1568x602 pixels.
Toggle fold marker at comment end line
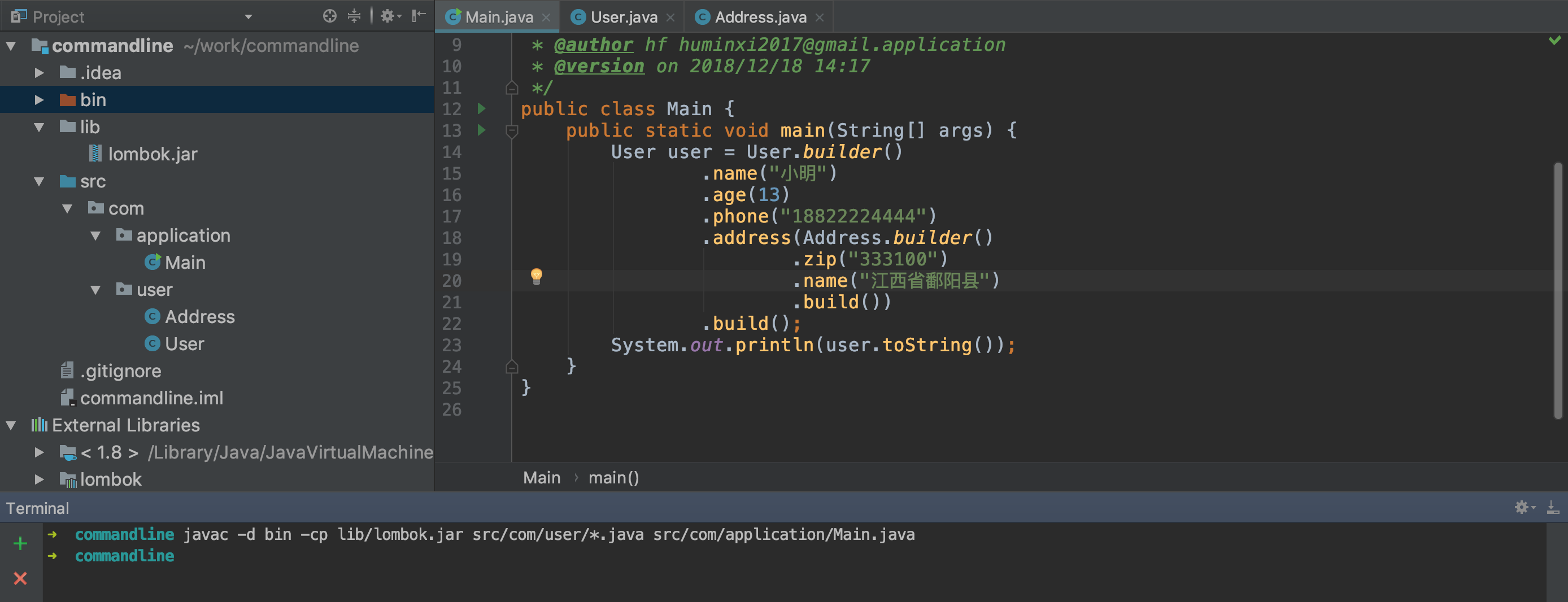tap(512, 88)
